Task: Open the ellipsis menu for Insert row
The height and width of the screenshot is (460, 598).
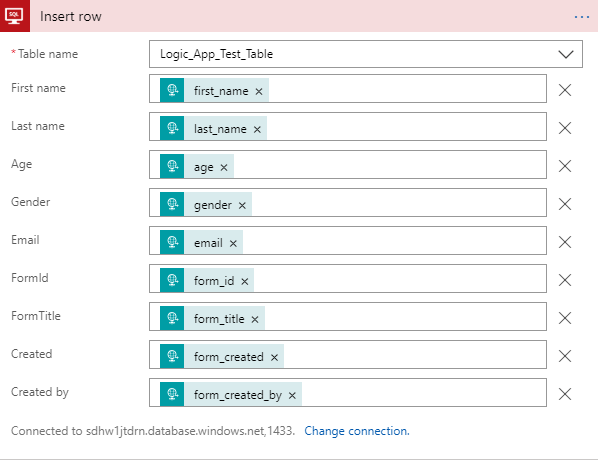Action: pos(582,17)
